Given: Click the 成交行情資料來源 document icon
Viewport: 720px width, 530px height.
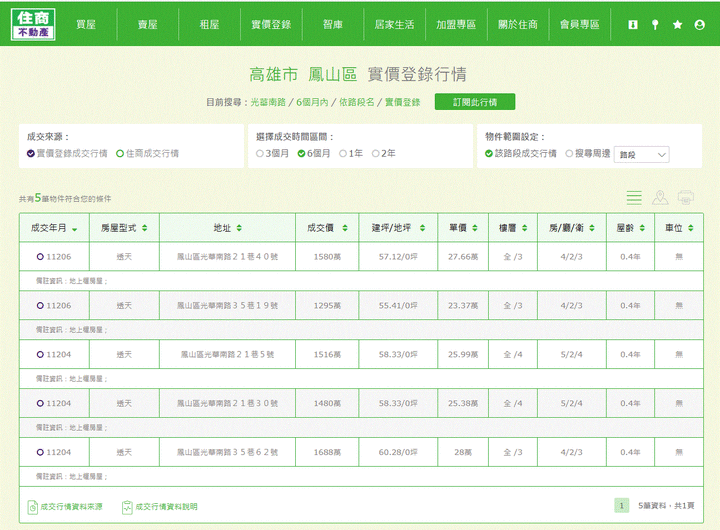Looking at the screenshot, I should pos(32,507).
